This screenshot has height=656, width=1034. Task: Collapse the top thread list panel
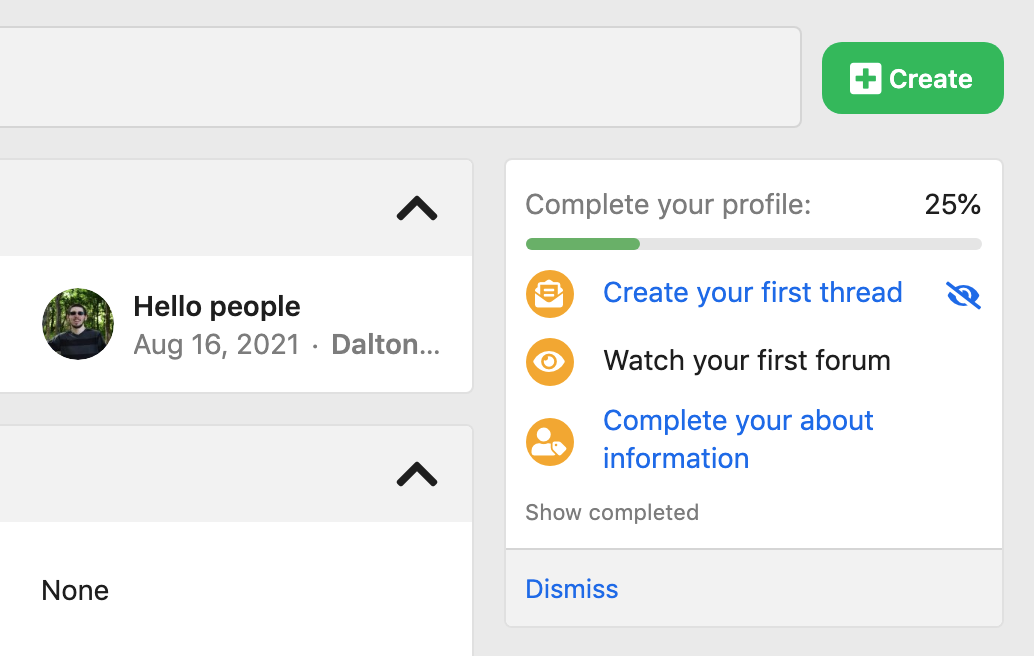416,208
